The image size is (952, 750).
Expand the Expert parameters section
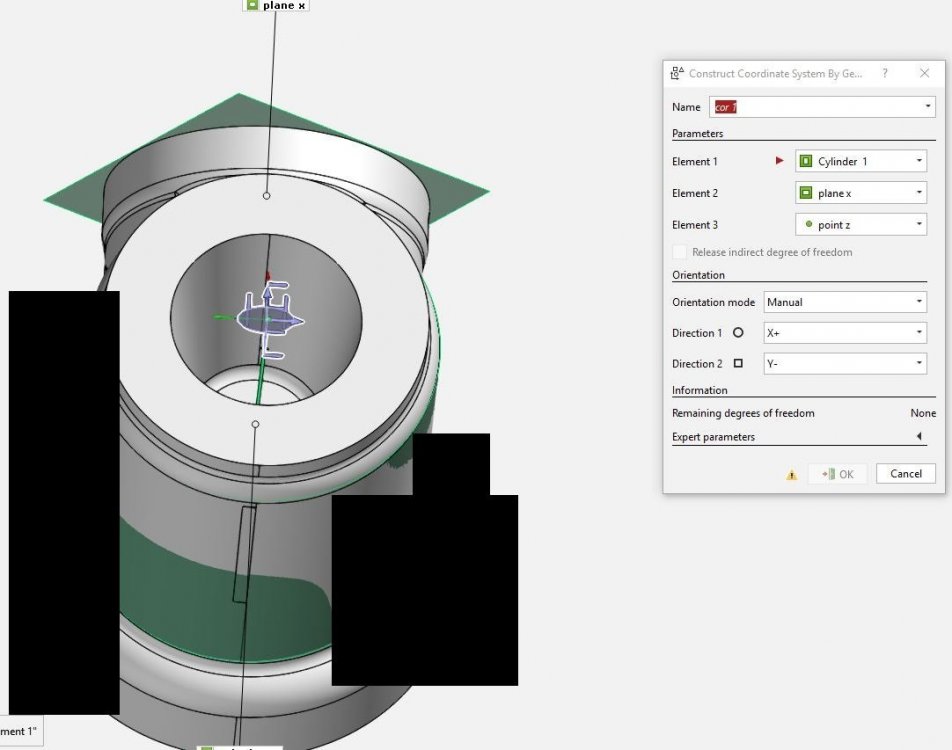tap(918, 437)
